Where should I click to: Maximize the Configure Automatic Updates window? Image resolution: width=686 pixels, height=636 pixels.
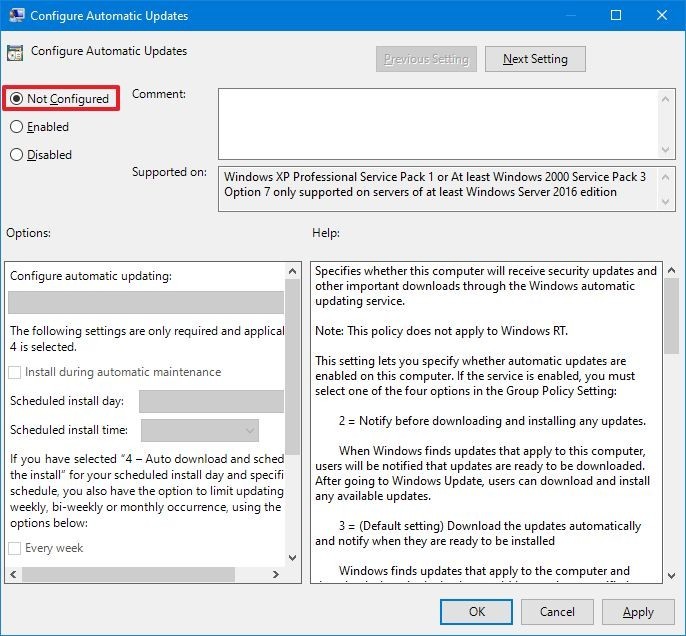point(616,15)
